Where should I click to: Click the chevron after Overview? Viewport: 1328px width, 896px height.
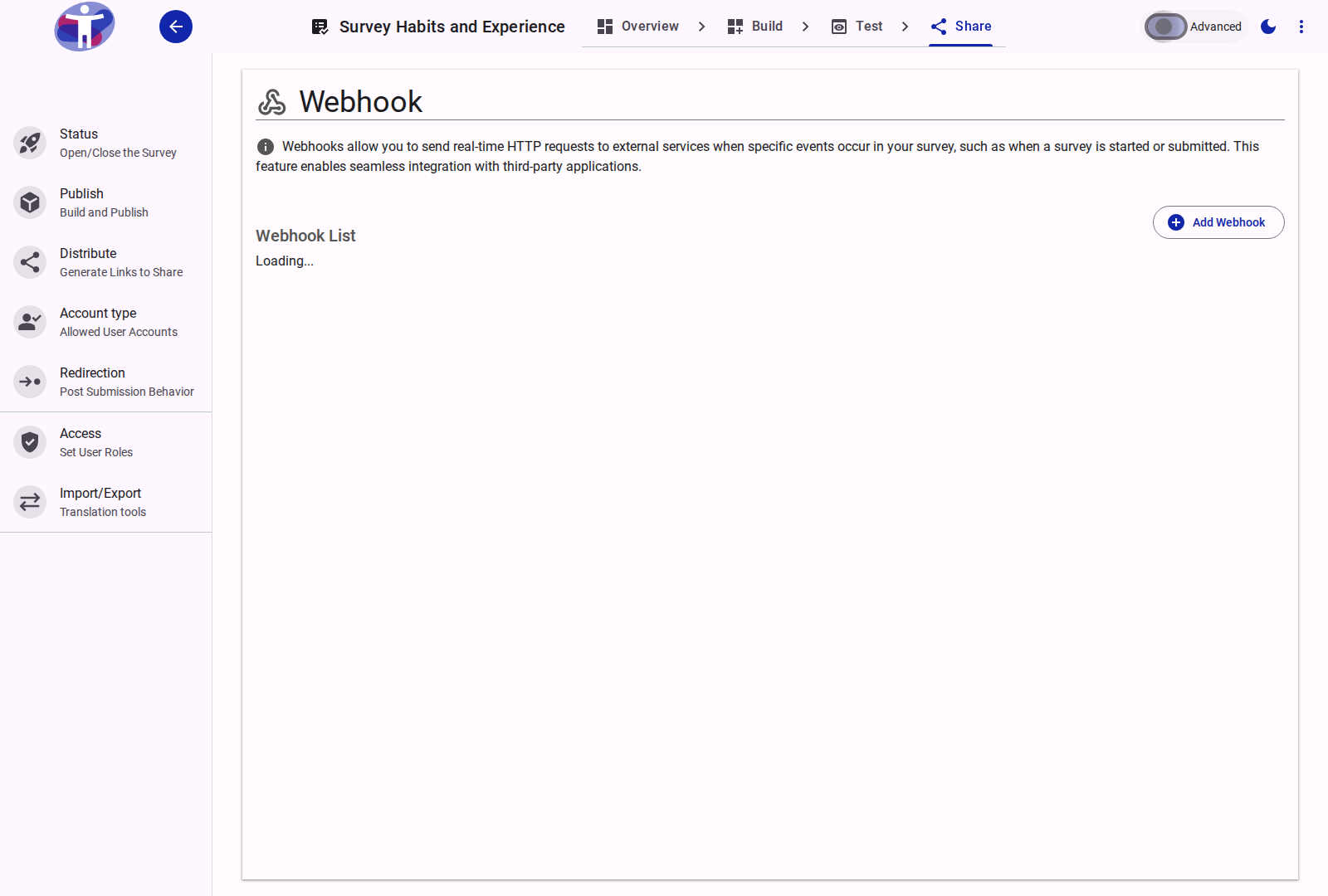pyautogui.click(x=701, y=27)
